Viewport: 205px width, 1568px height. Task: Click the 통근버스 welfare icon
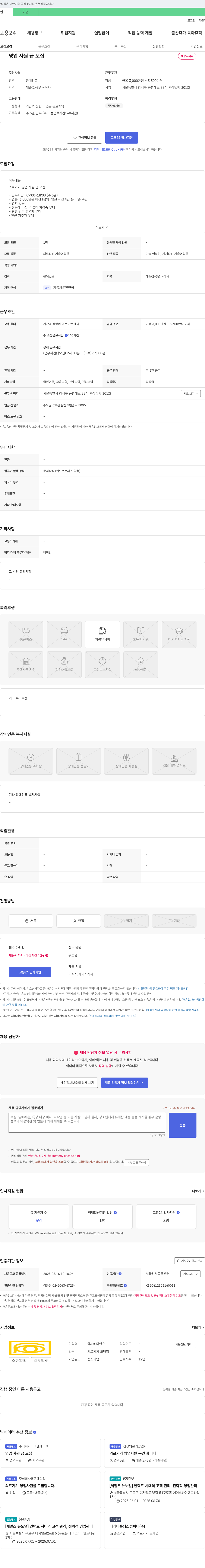point(26,634)
